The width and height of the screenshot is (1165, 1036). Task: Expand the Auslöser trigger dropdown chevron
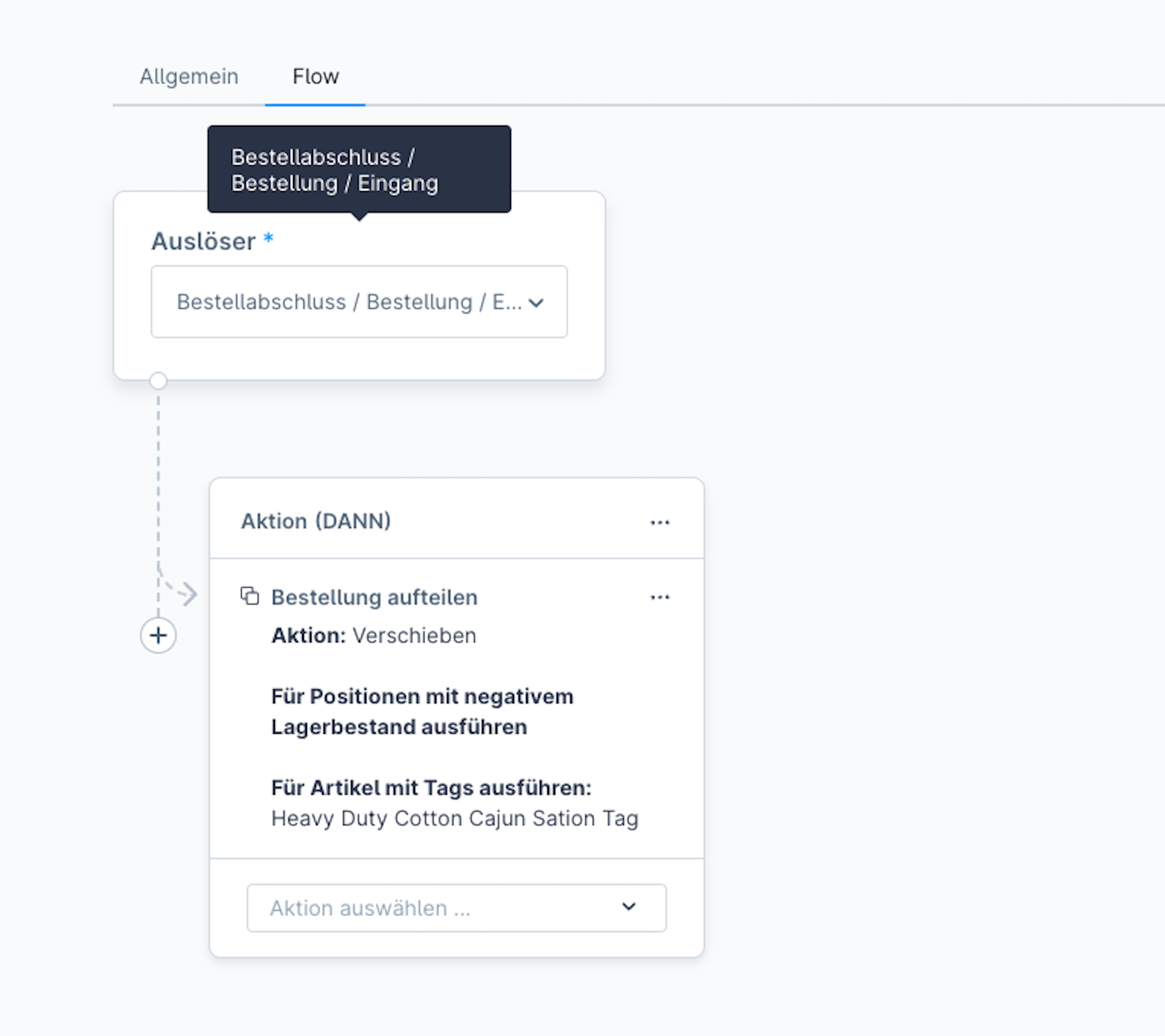536,302
